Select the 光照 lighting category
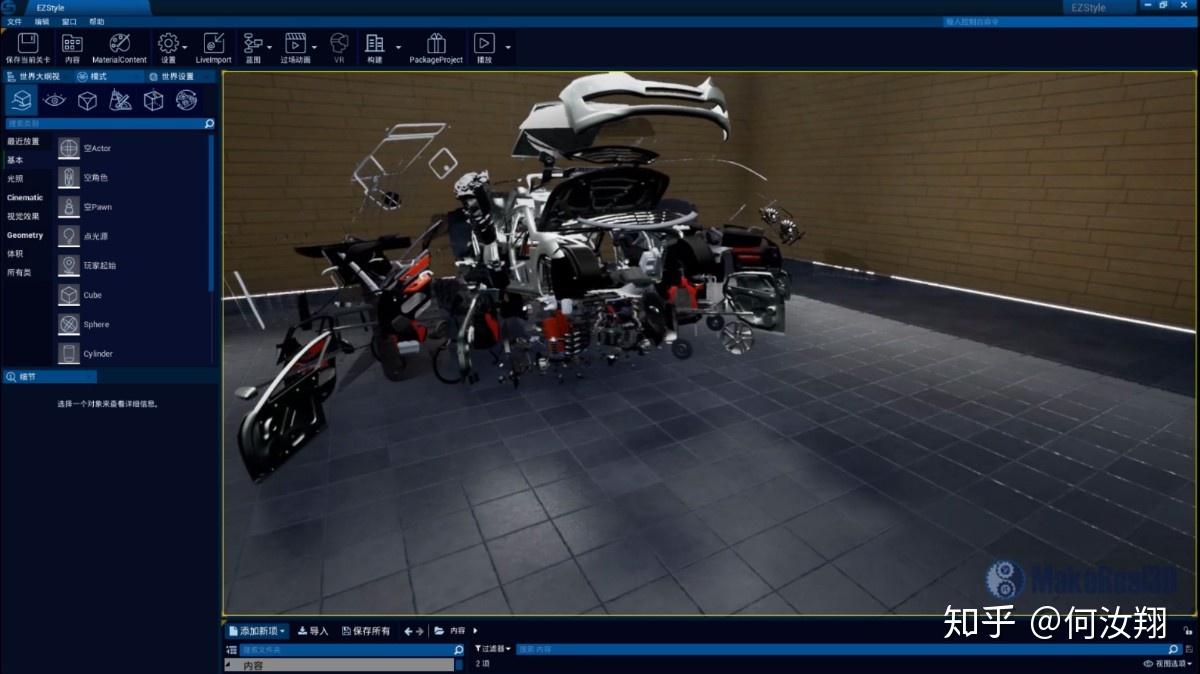The height and width of the screenshot is (674, 1200). (22, 179)
